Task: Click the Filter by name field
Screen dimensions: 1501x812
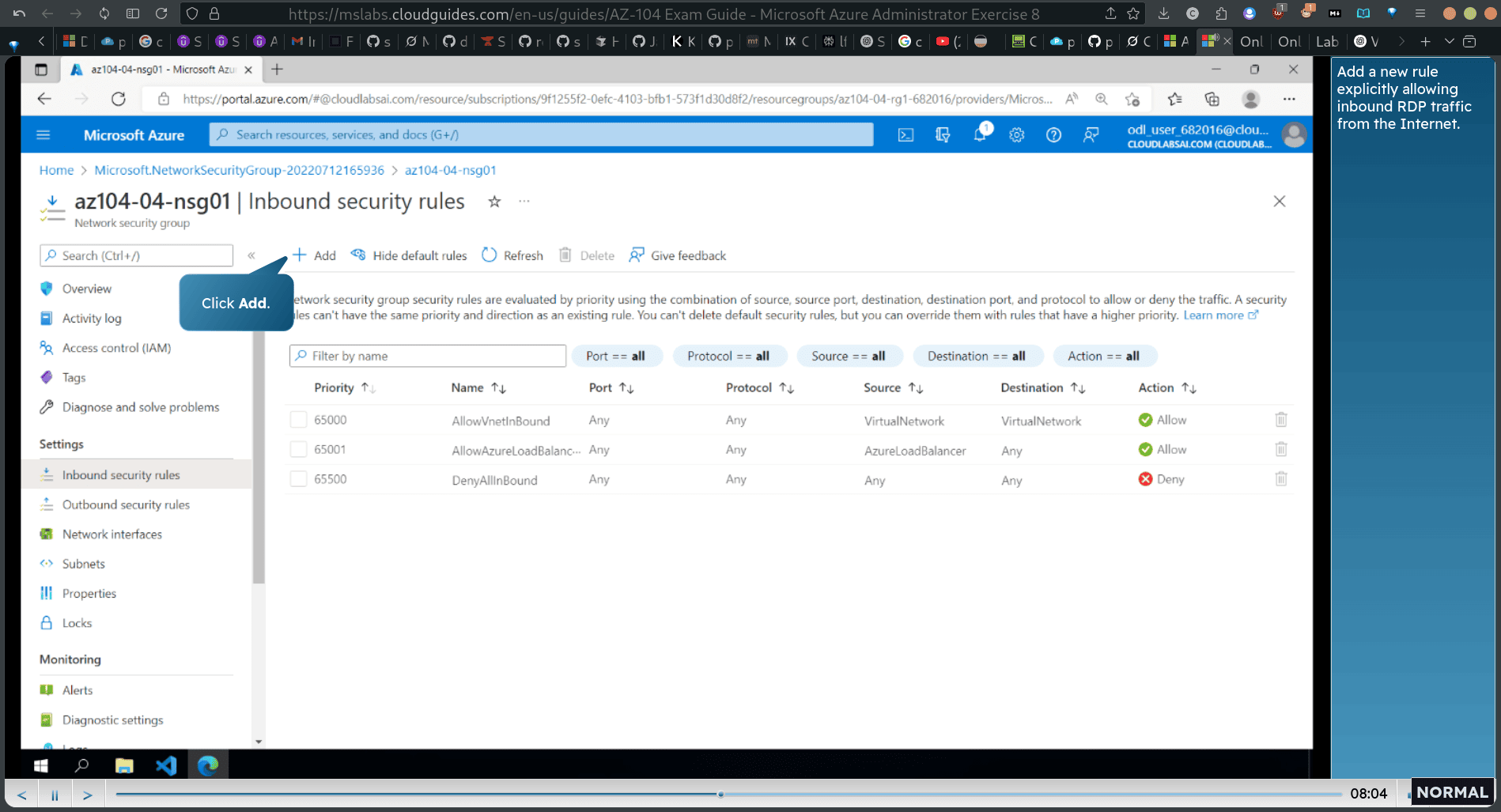Action: tap(428, 356)
